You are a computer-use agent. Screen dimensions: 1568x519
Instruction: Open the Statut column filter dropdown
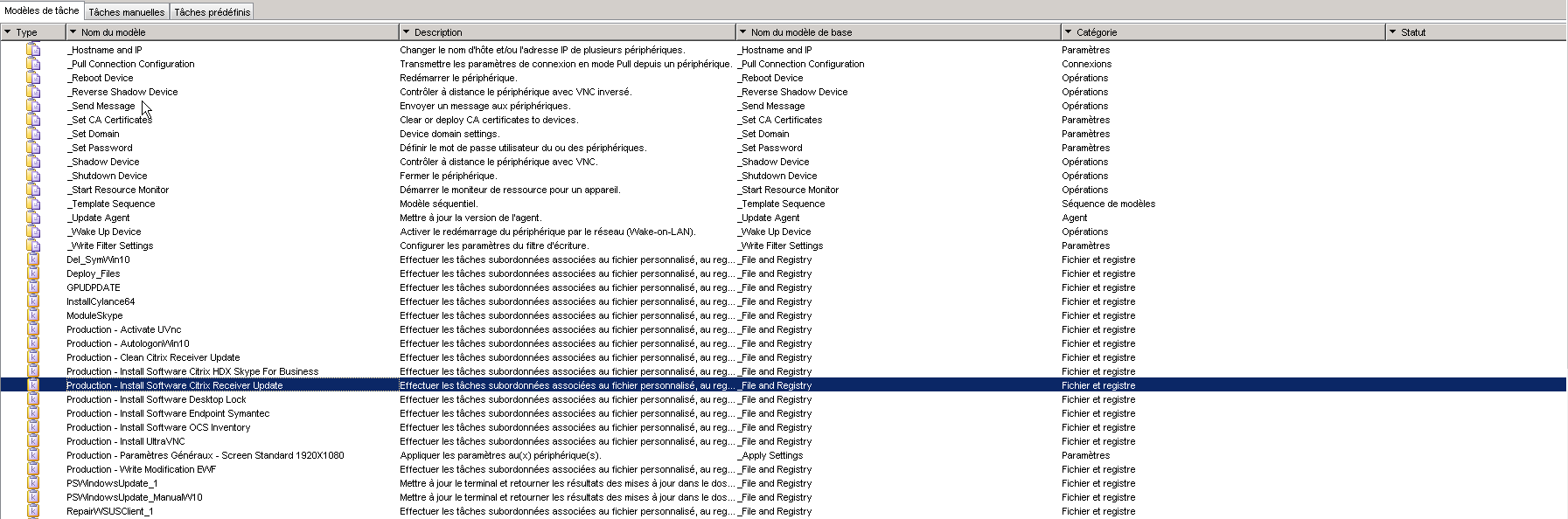1393,32
